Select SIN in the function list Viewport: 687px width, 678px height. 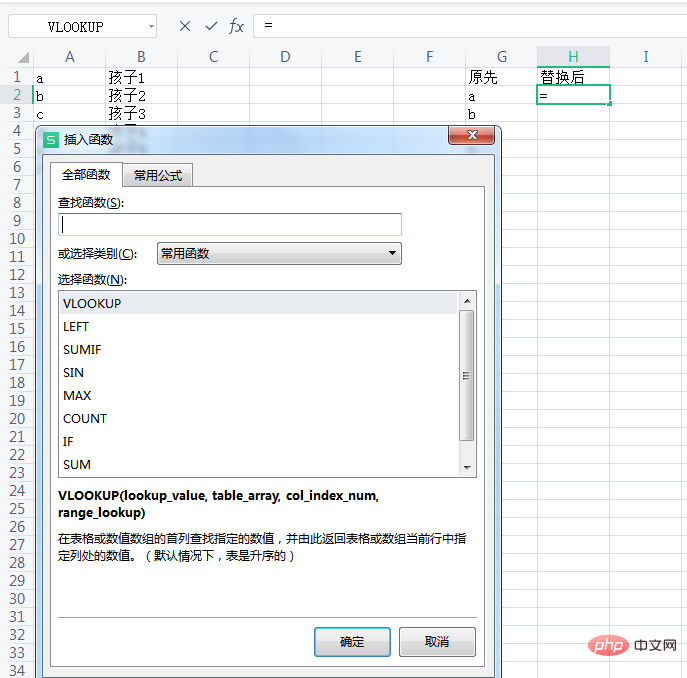pyautogui.click(x=258, y=373)
